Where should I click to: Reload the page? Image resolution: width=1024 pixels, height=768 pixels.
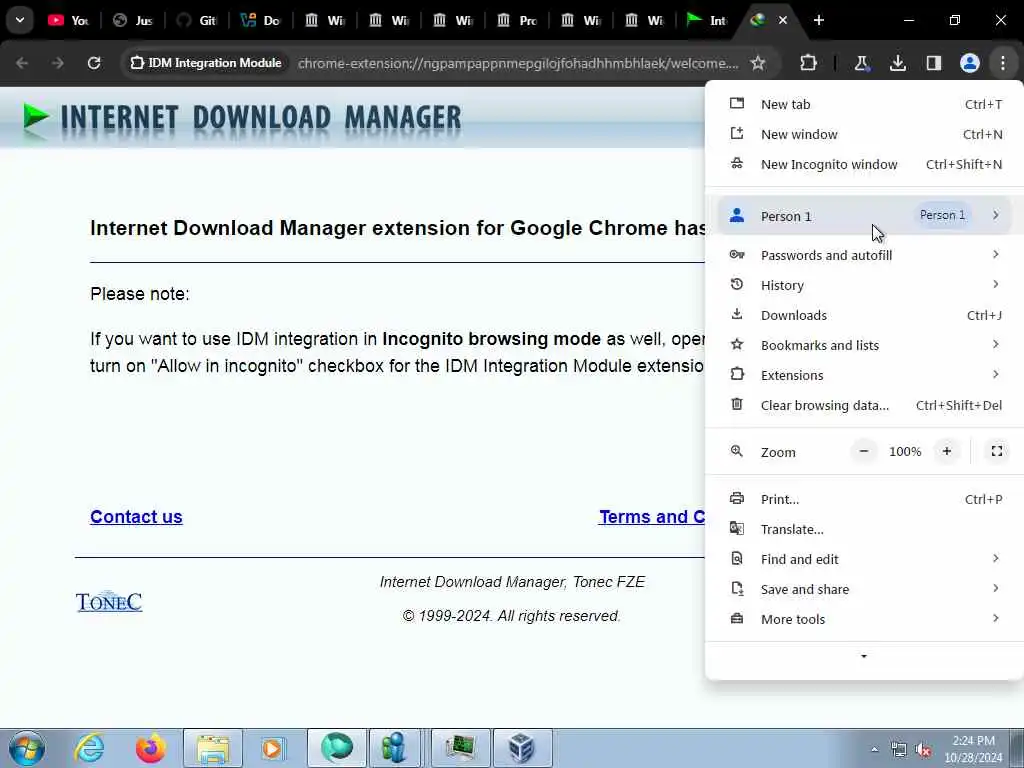[x=94, y=63]
